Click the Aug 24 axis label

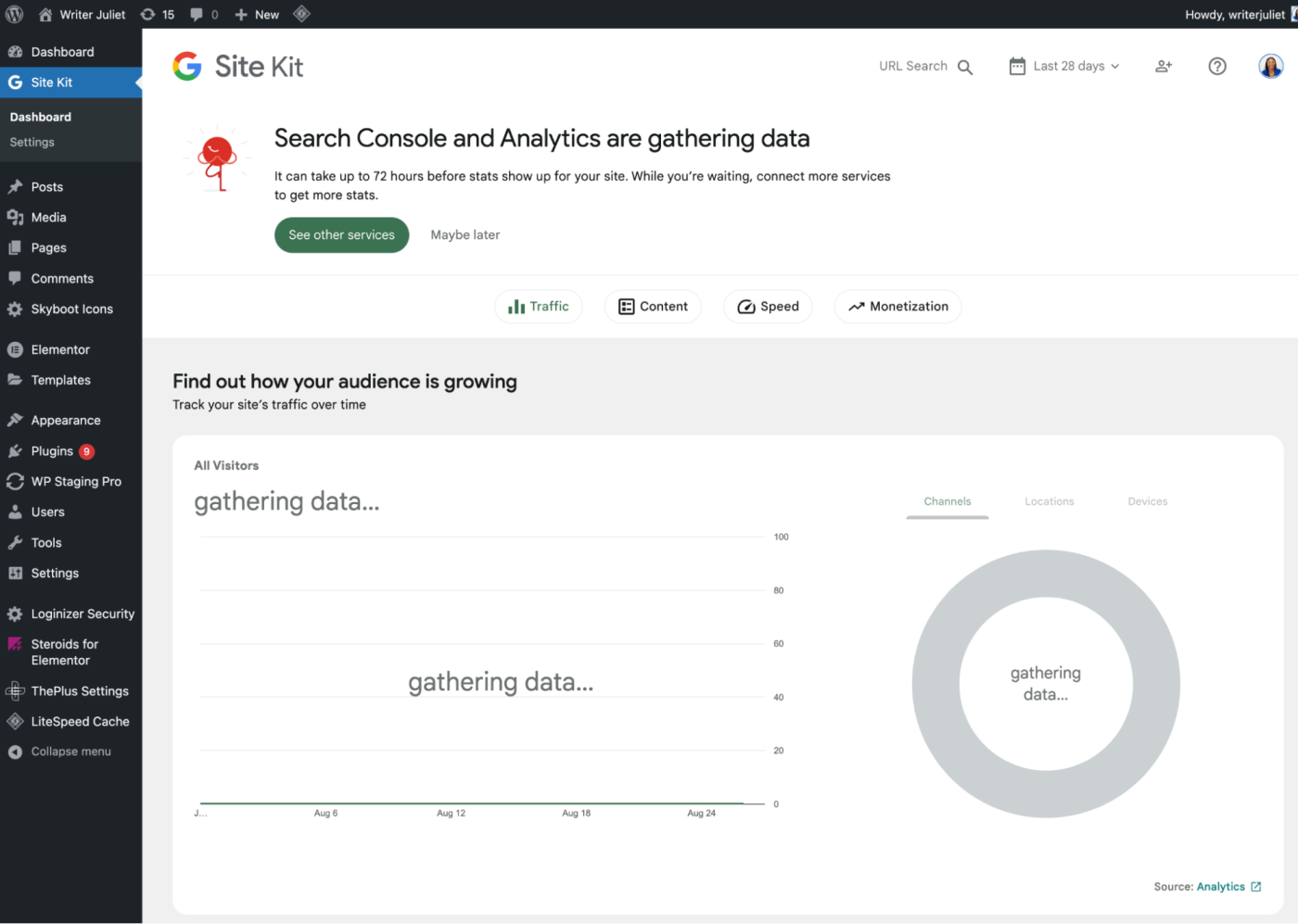click(x=702, y=813)
